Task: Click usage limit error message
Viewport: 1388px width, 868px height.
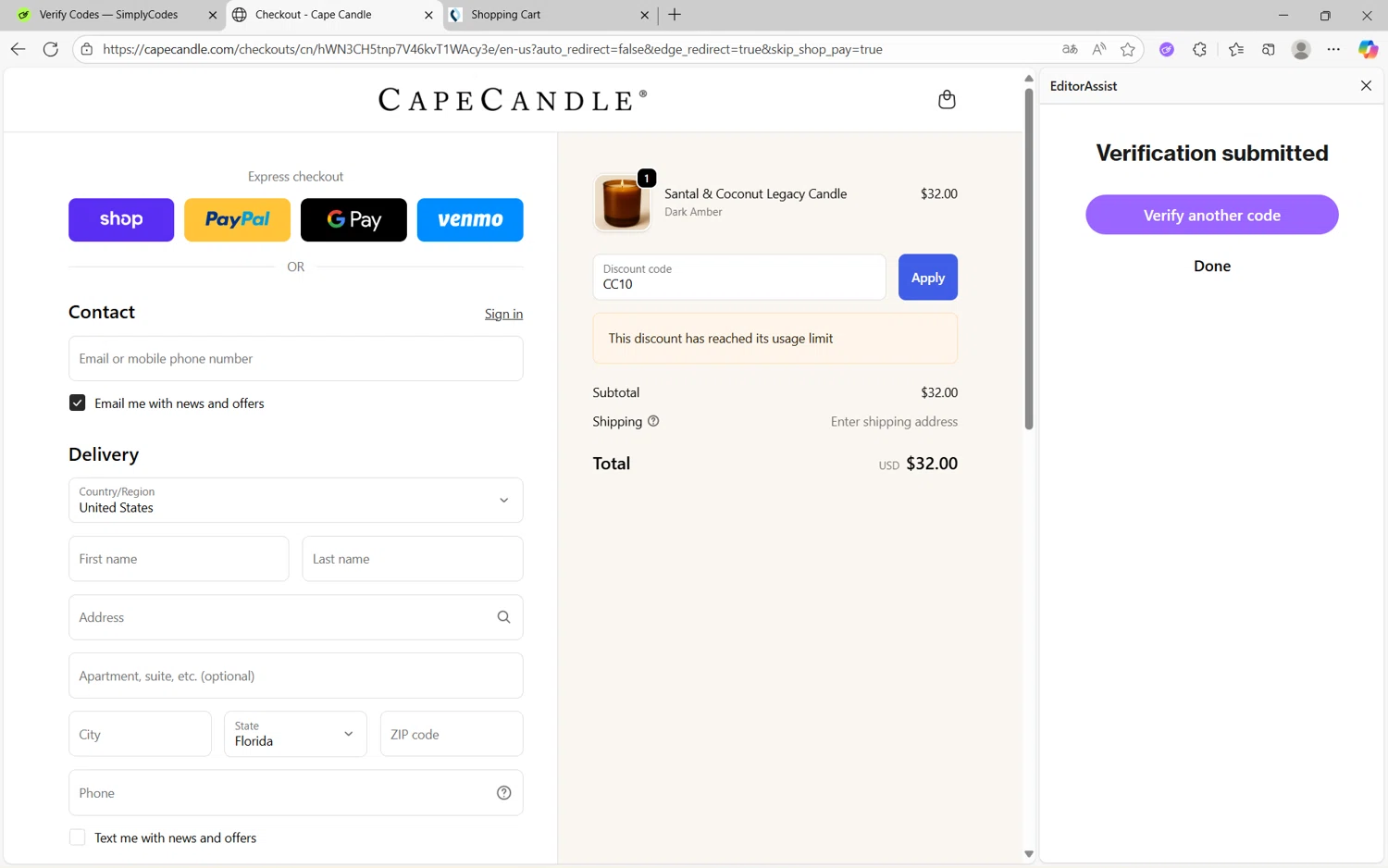Action: coord(775,339)
